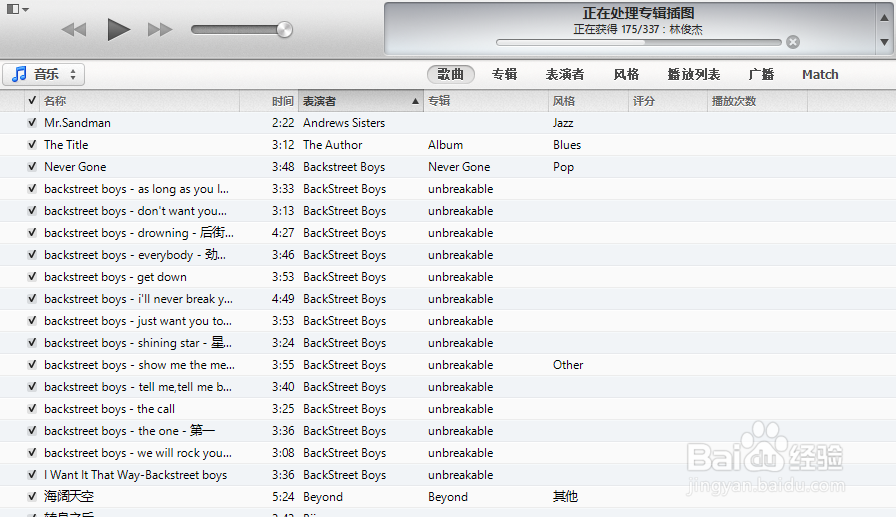Uncheck the 'everybody' song checkbox
This screenshot has width=896, height=517.
32,255
